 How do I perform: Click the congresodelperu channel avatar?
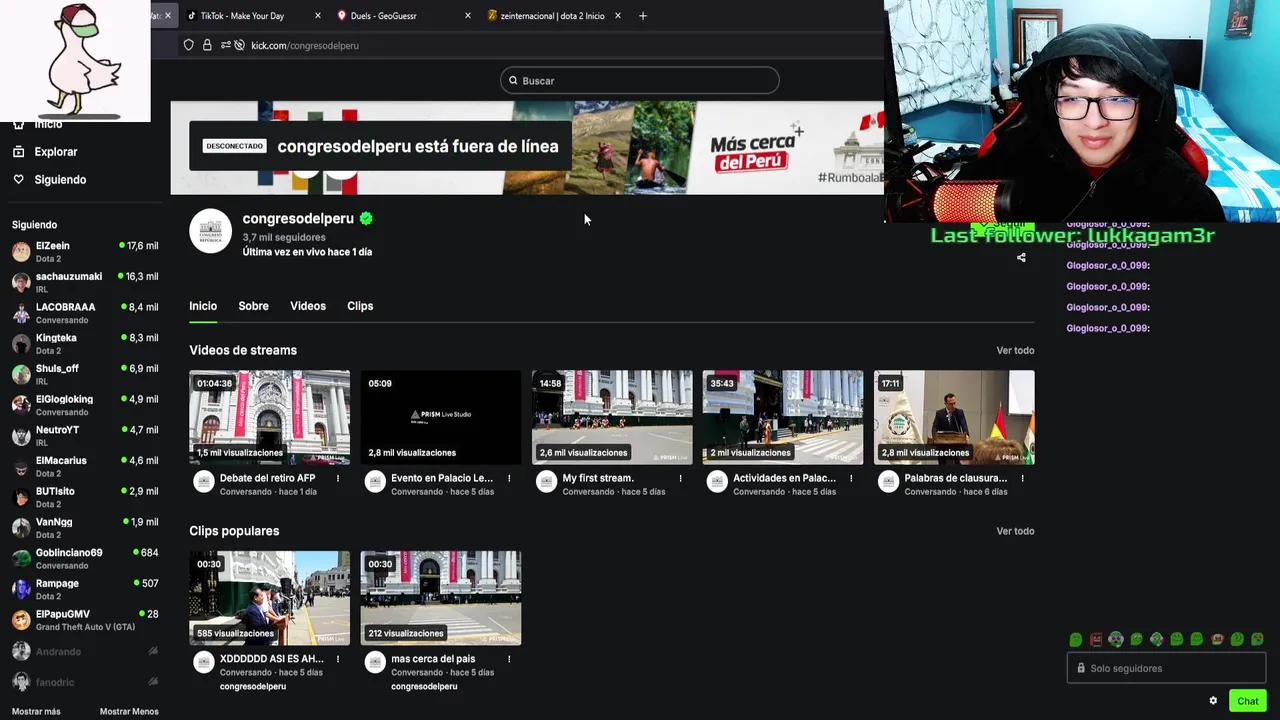pos(210,231)
